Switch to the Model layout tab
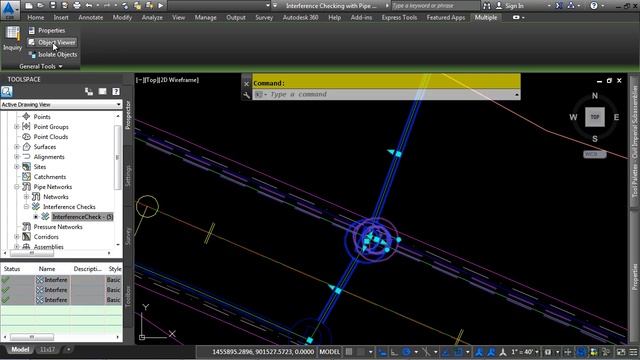Image resolution: width=640 pixels, height=360 pixels. click(x=20, y=349)
